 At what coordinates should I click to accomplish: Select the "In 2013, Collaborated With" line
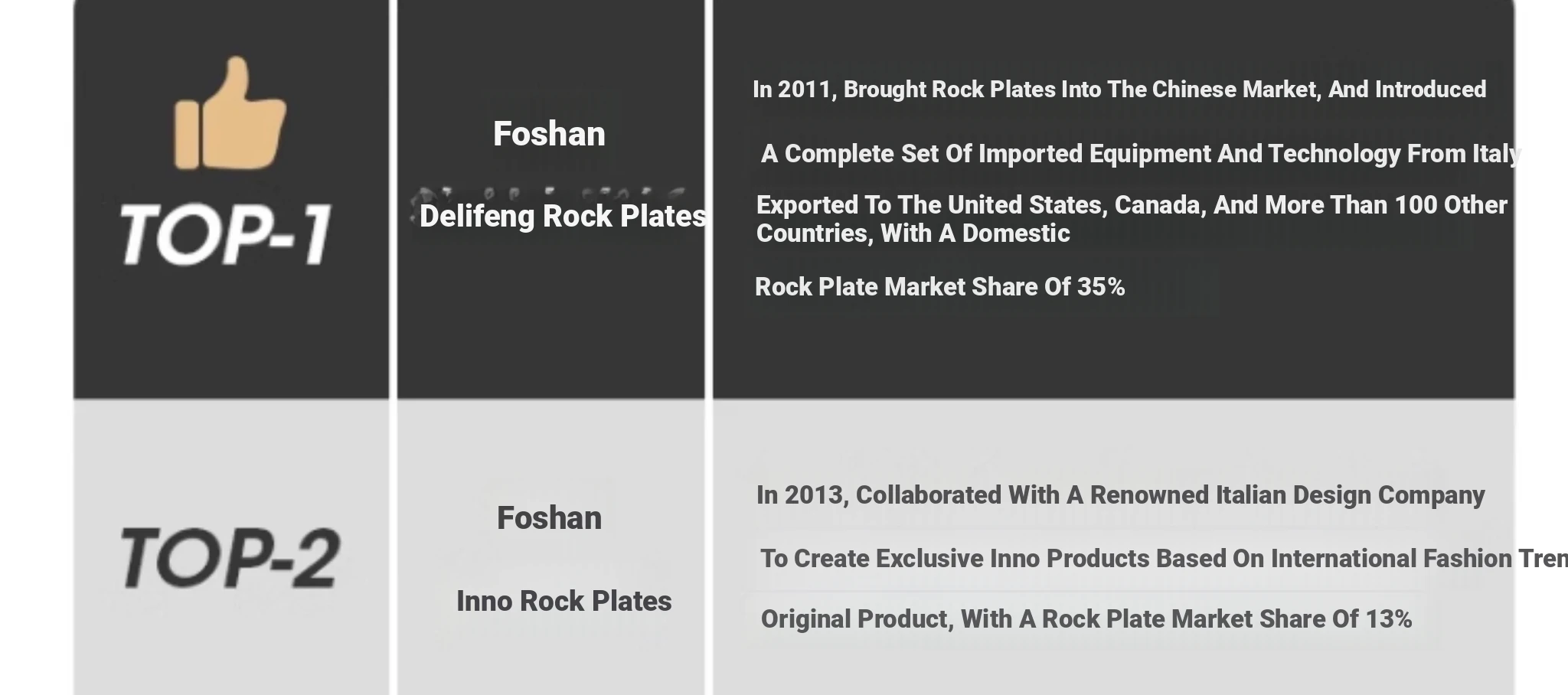(x=1120, y=495)
